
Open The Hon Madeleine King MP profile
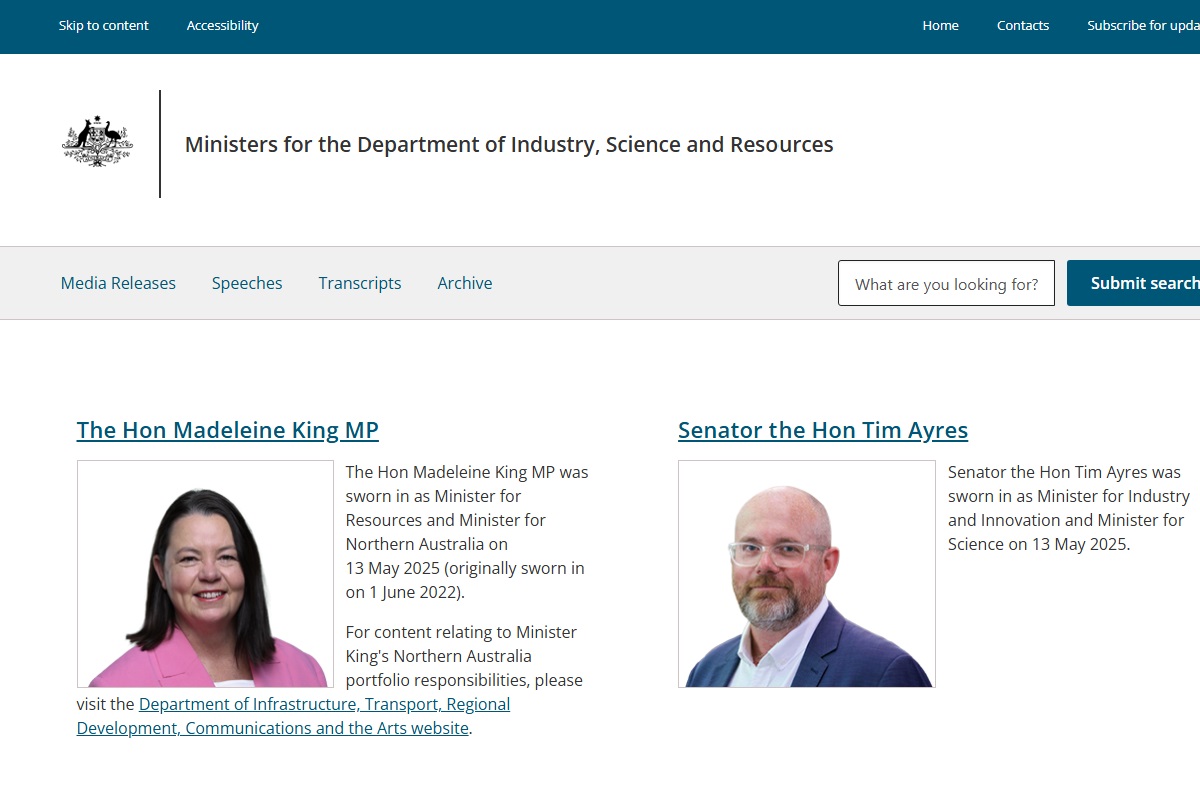[228, 430]
